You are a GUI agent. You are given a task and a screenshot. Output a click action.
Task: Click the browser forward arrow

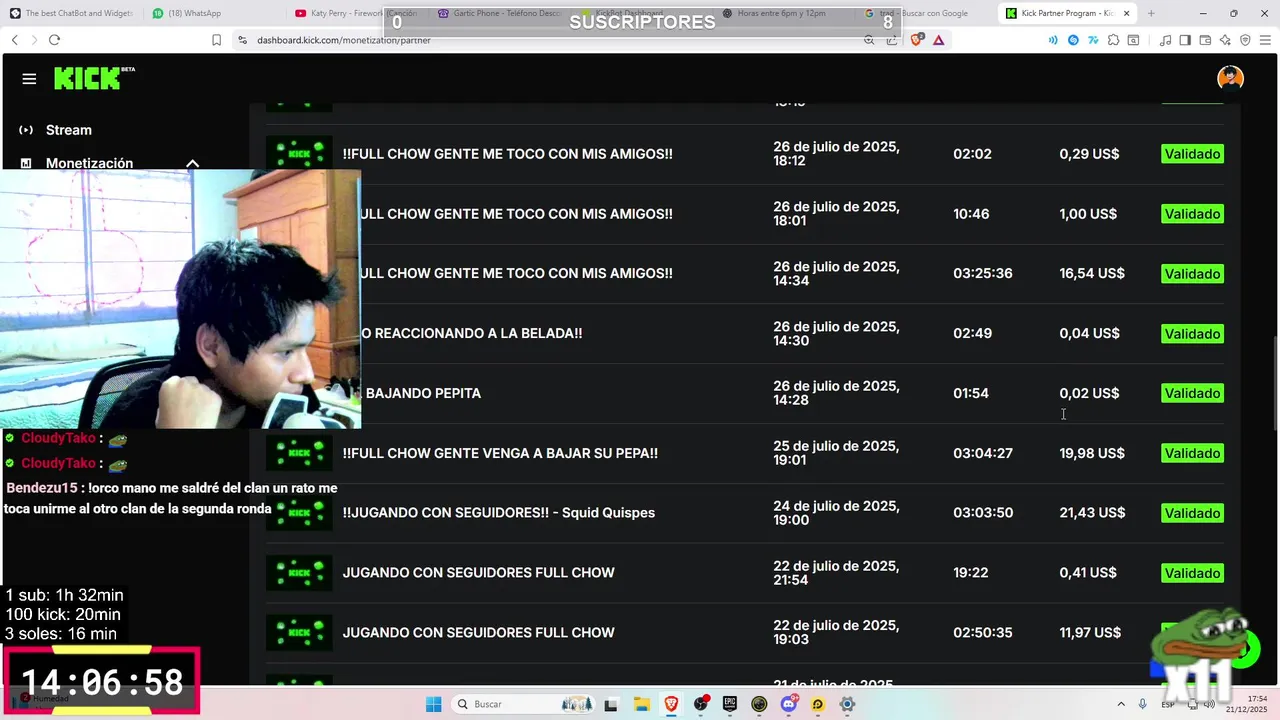coord(33,40)
